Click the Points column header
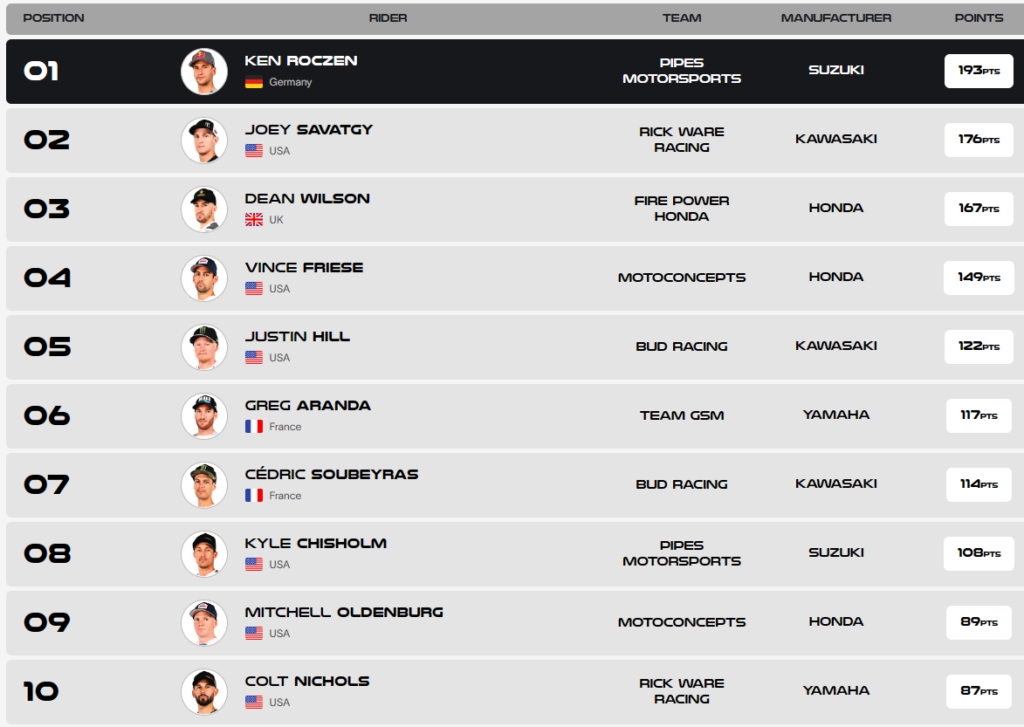Viewport: 1024px width, 727px height. 978,18
